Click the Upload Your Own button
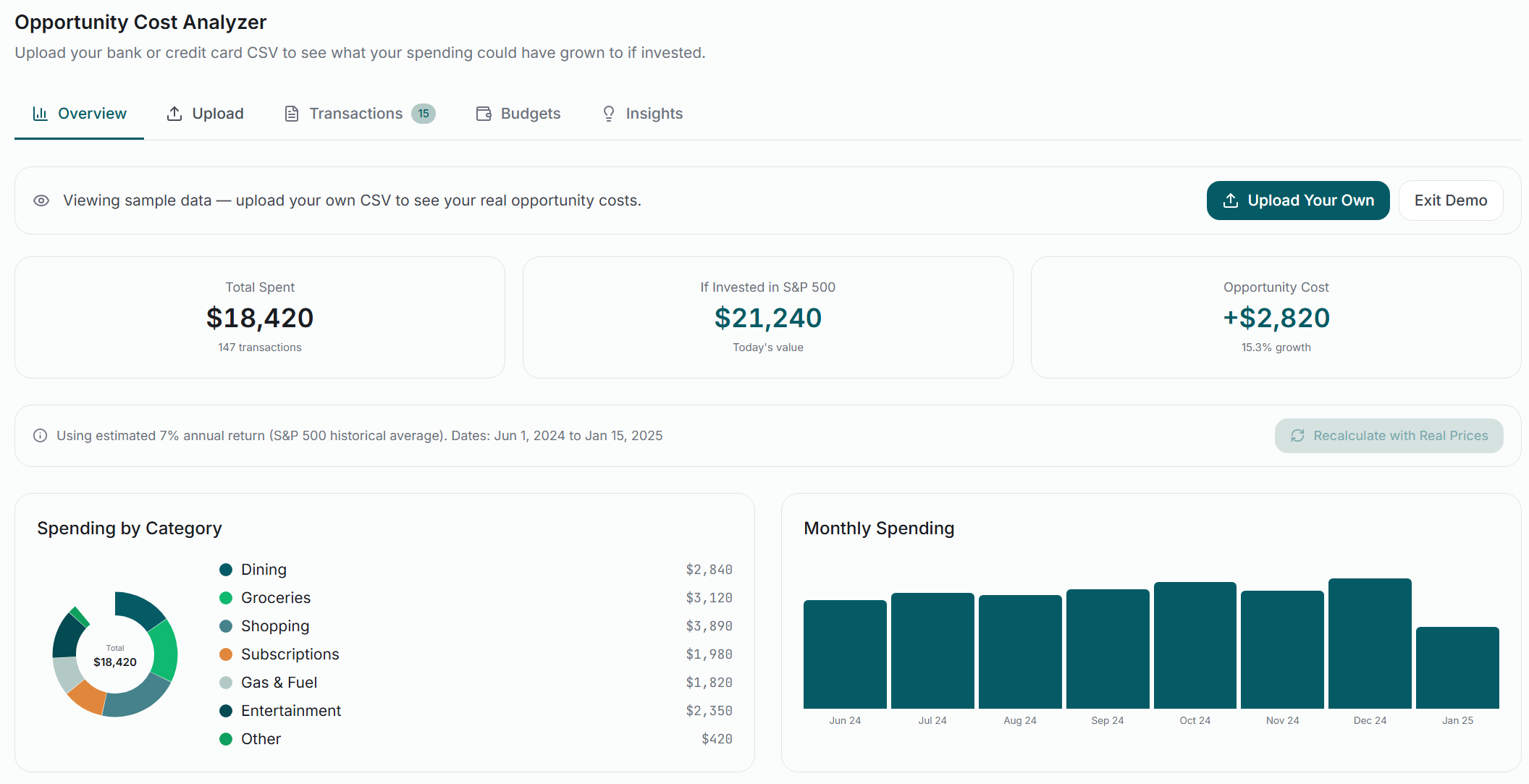Viewport: 1529px width, 784px height. click(1298, 201)
